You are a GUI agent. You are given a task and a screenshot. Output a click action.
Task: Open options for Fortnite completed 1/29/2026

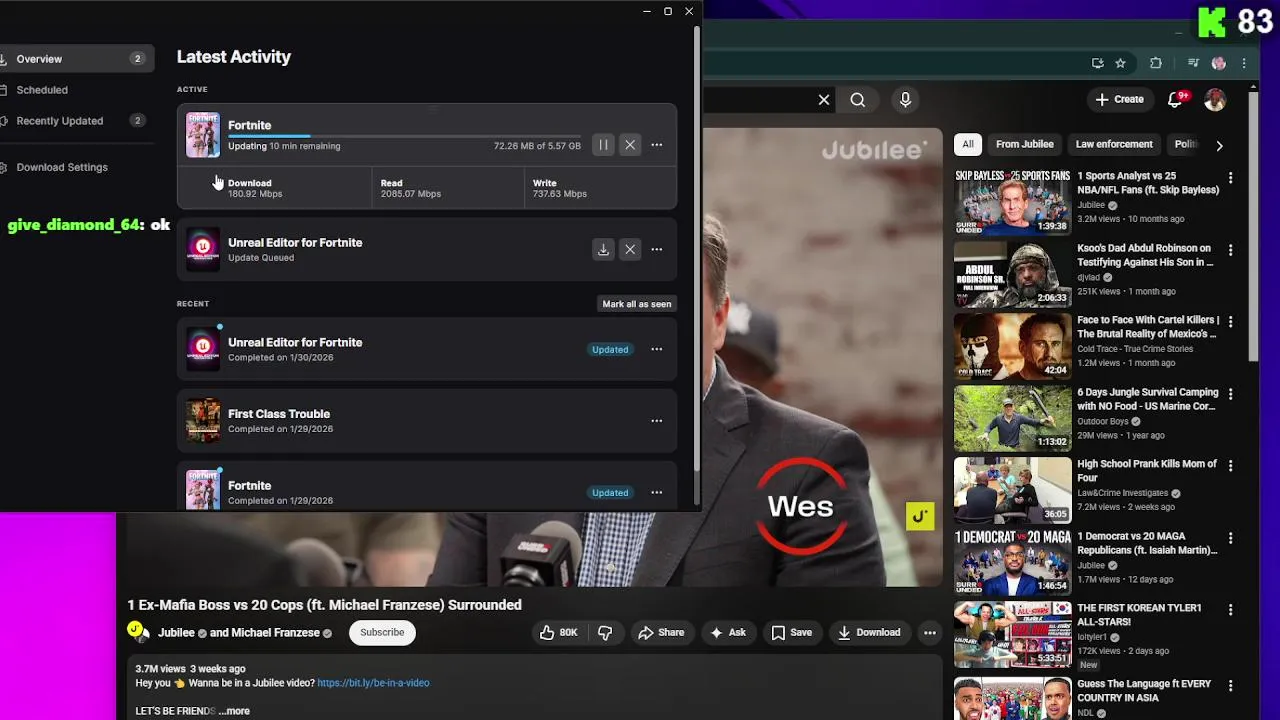(x=657, y=492)
